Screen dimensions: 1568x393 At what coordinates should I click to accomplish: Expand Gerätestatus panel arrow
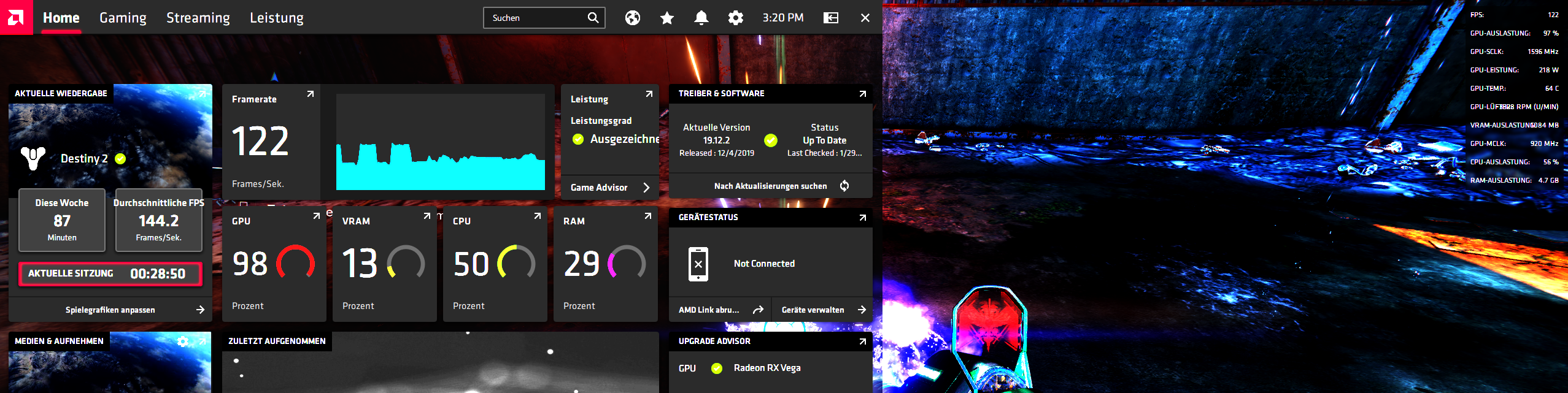863,218
